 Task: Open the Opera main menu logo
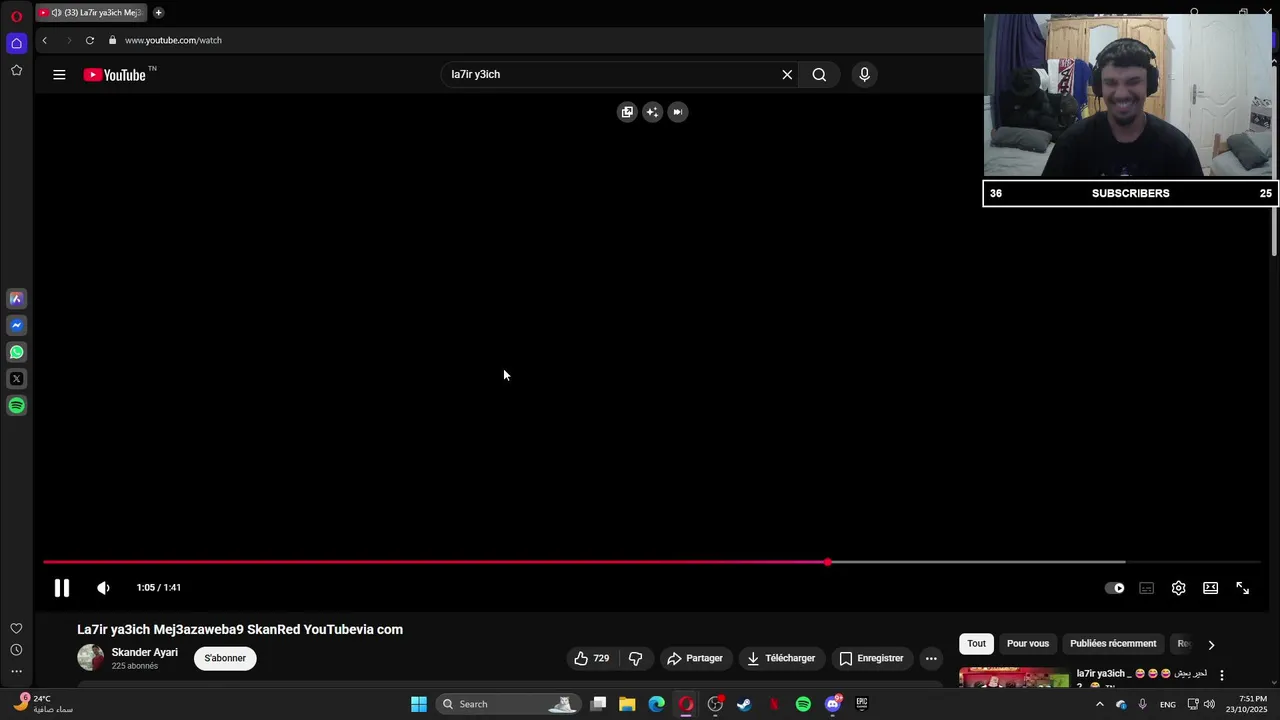pyautogui.click(x=16, y=16)
